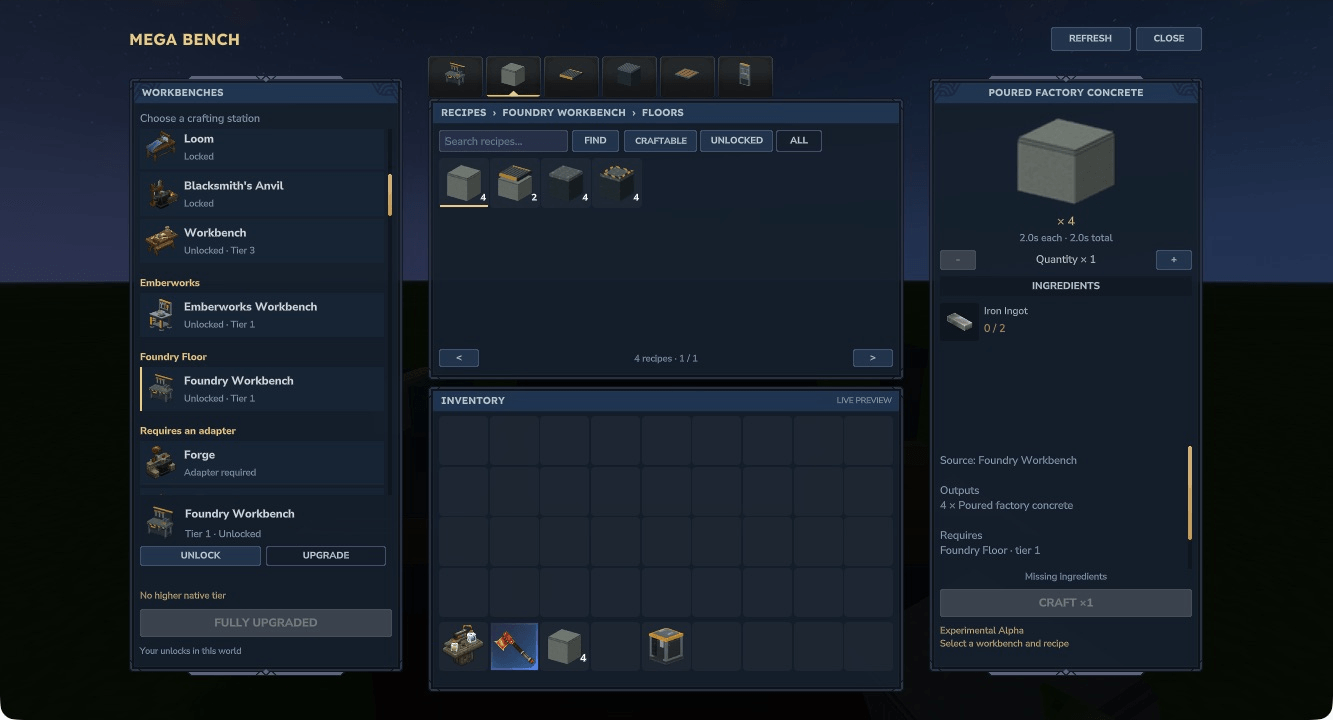Open the dark block category tab

click(x=629, y=76)
